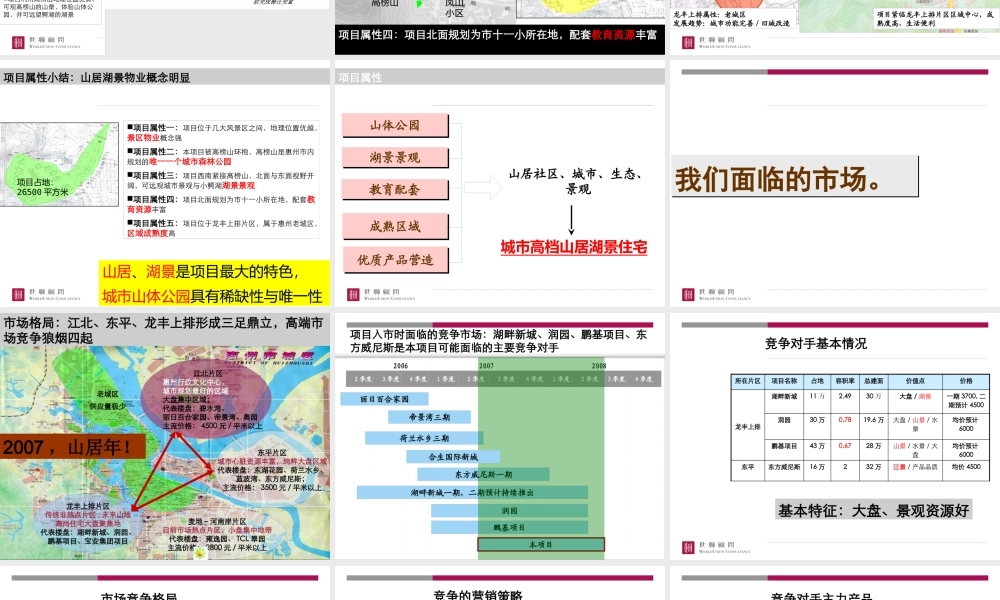Select the 项目入市时面临的竞争市场 timeline slide

[x=499, y=439]
